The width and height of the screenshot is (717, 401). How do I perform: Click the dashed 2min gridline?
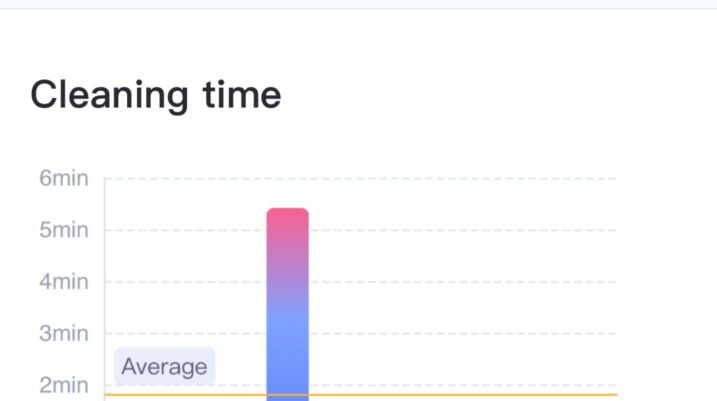pyautogui.click(x=450, y=385)
